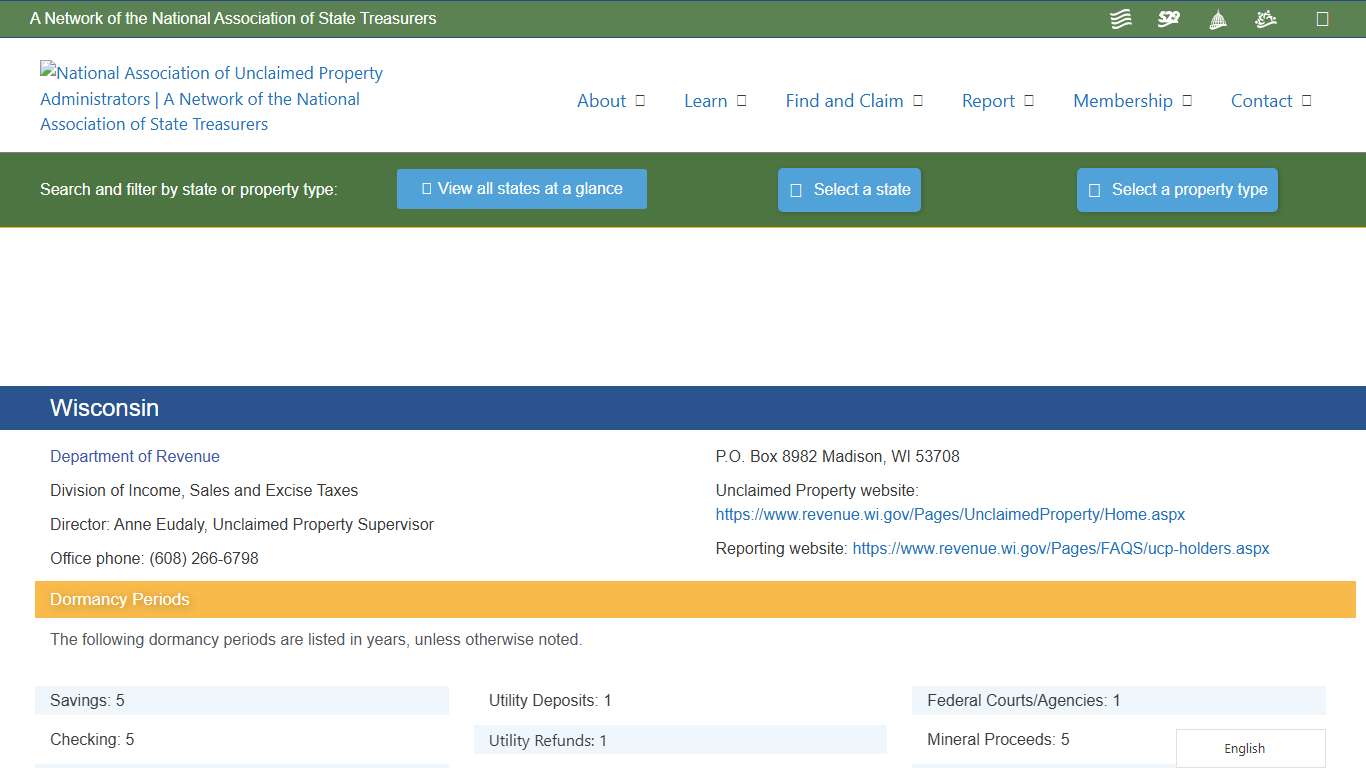
Task: Open the Department of Revenue link
Action: coord(134,456)
